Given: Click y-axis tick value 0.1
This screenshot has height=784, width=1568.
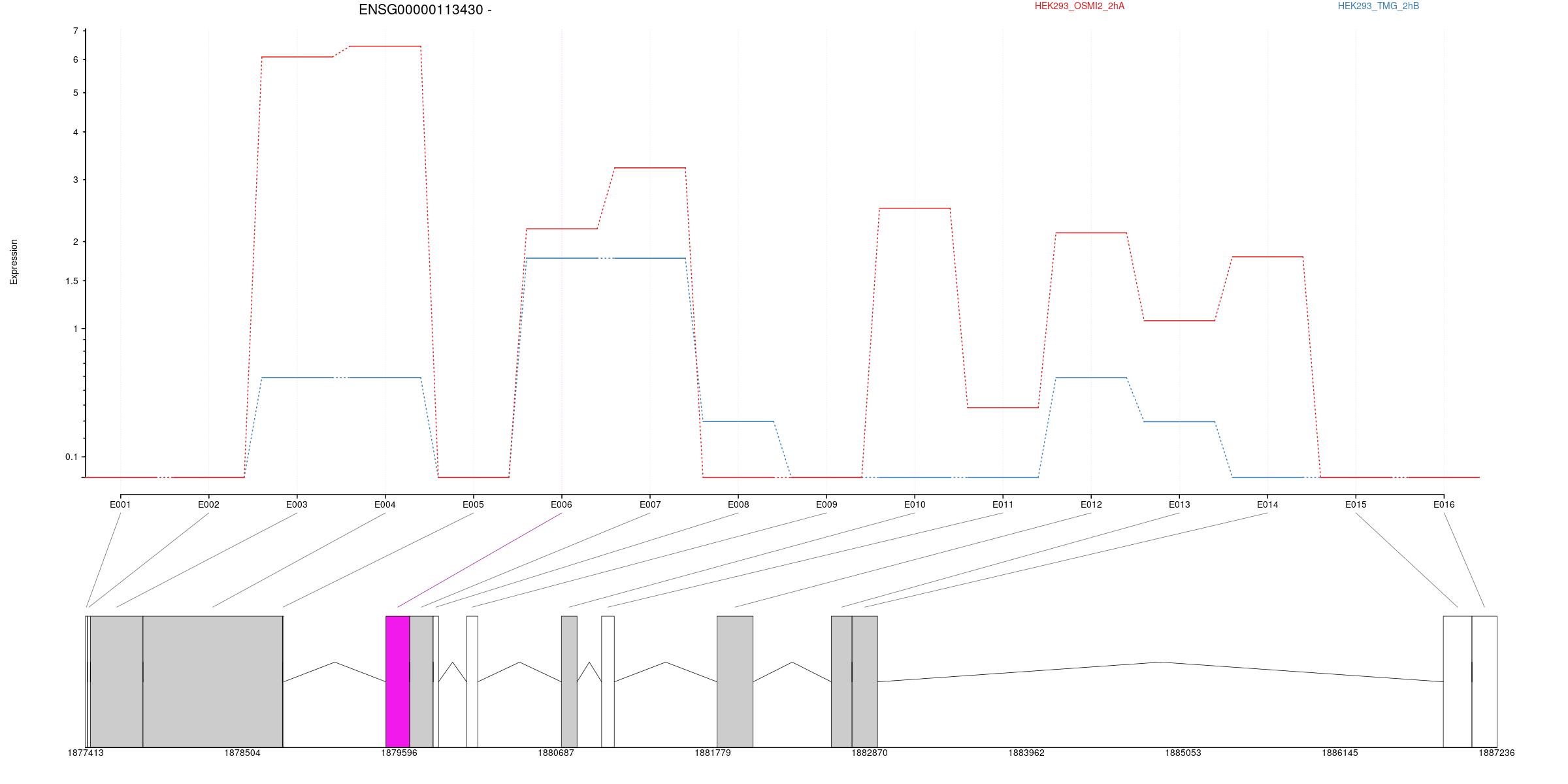Looking at the screenshot, I should tap(72, 457).
